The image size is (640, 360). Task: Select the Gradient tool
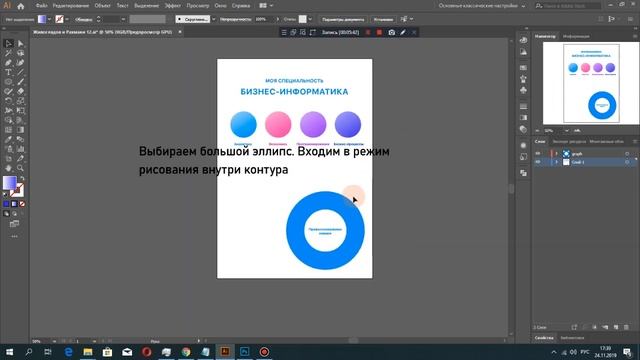coord(20,130)
